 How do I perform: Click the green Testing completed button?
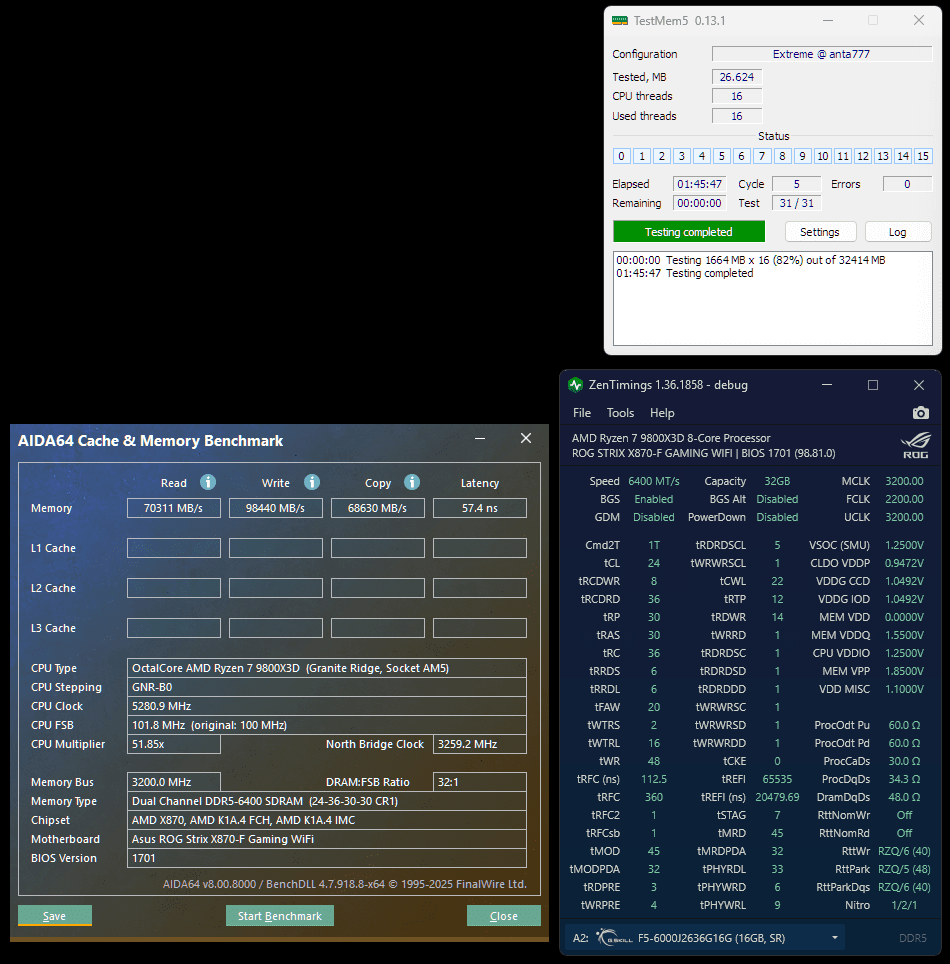pyautogui.click(x=689, y=232)
